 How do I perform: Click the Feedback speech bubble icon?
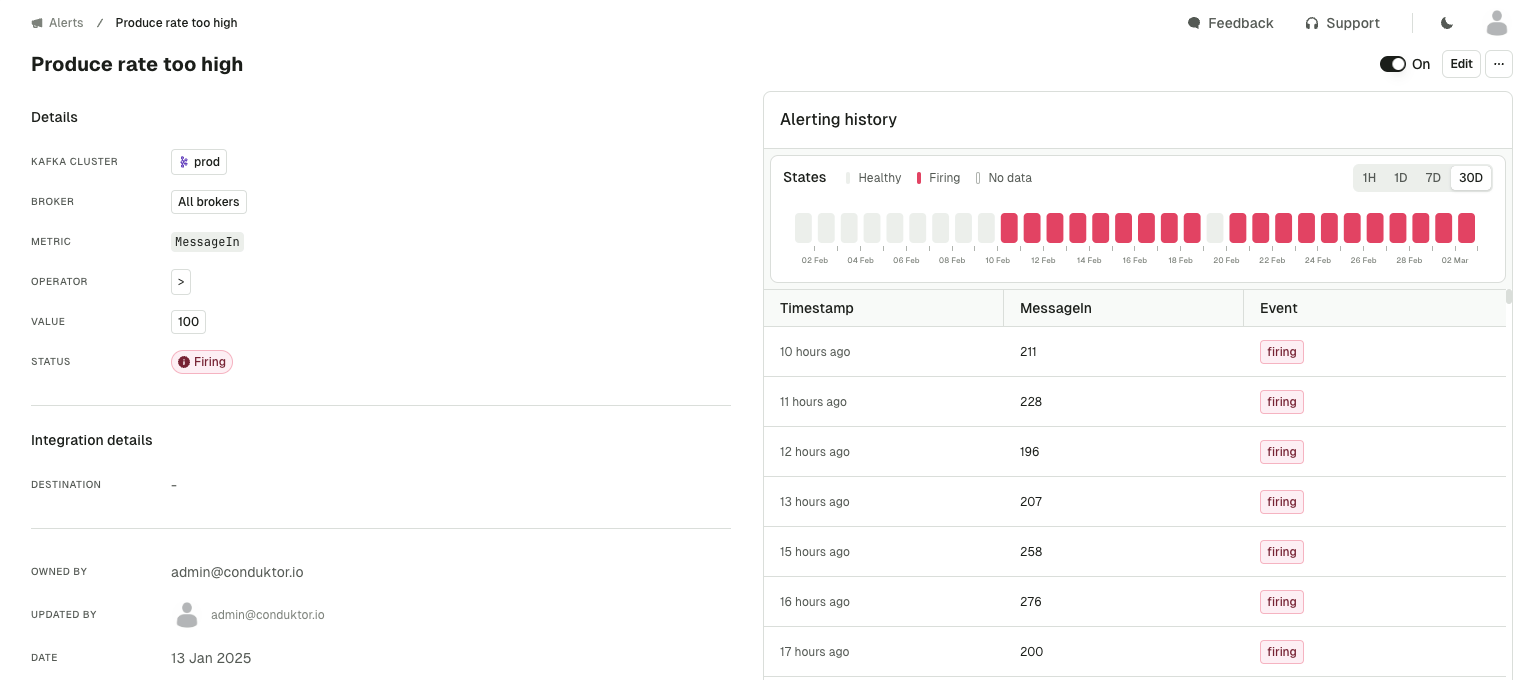[1193, 23]
